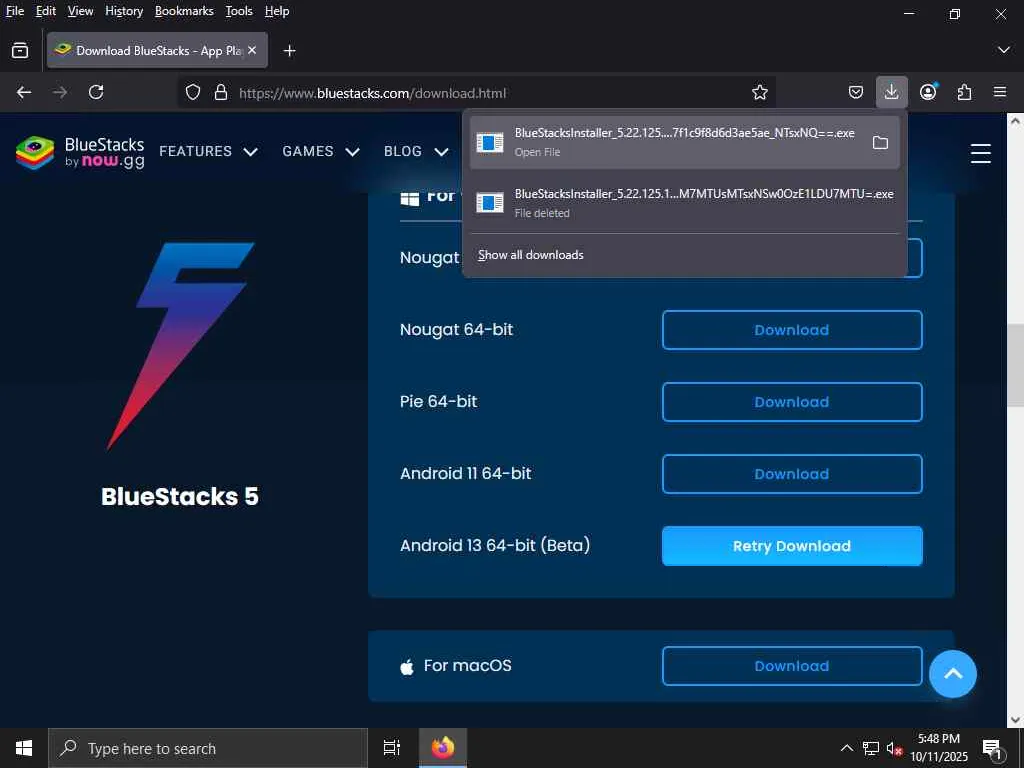
Task: Show hidden system tray icons
Action: click(846, 748)
